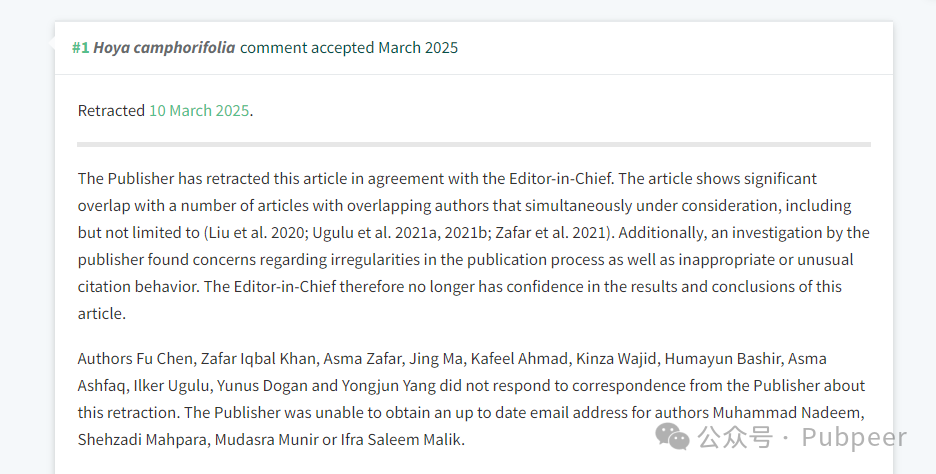Viewport: 936px width, 474px height.
Task: Click the 'comment accepted March 2025' text
Action: click(x=349, y=48)
